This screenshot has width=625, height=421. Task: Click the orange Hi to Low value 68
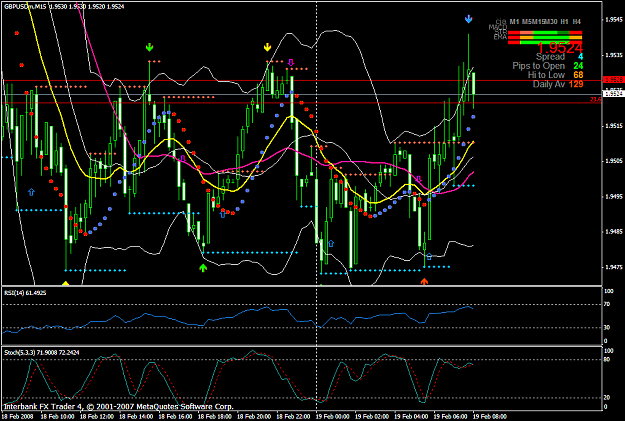pos(578,75)
